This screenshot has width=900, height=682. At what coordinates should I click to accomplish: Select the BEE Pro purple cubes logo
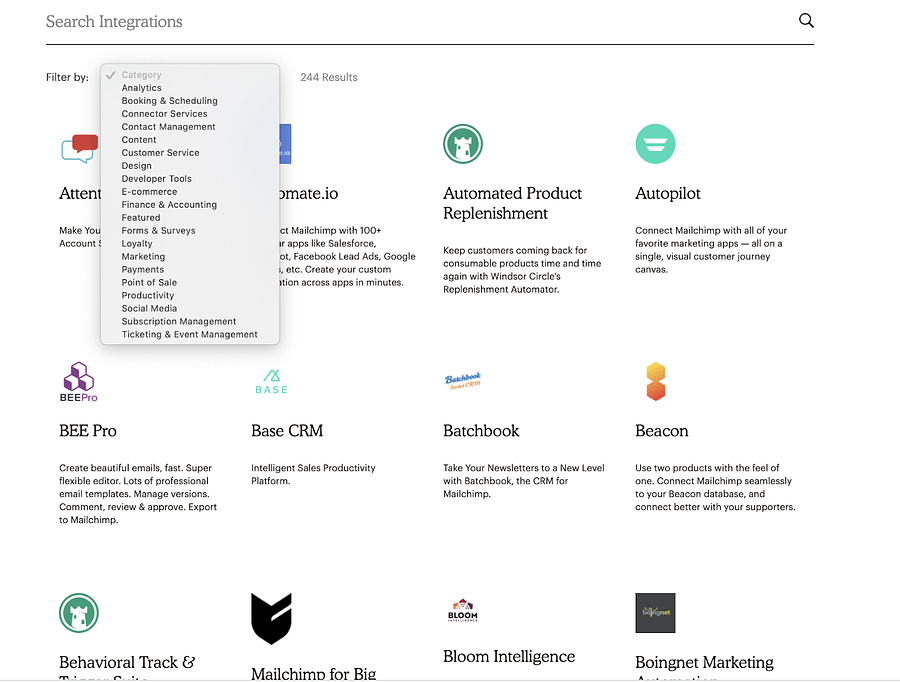78,382
